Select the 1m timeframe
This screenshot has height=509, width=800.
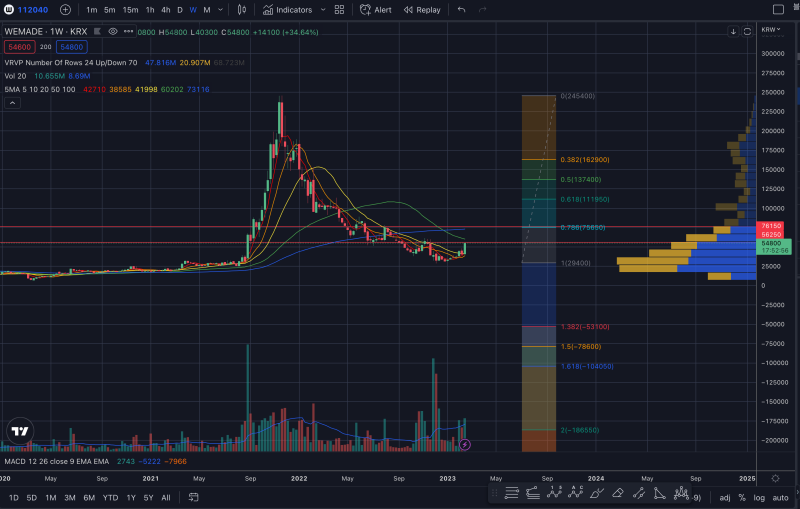91,10
